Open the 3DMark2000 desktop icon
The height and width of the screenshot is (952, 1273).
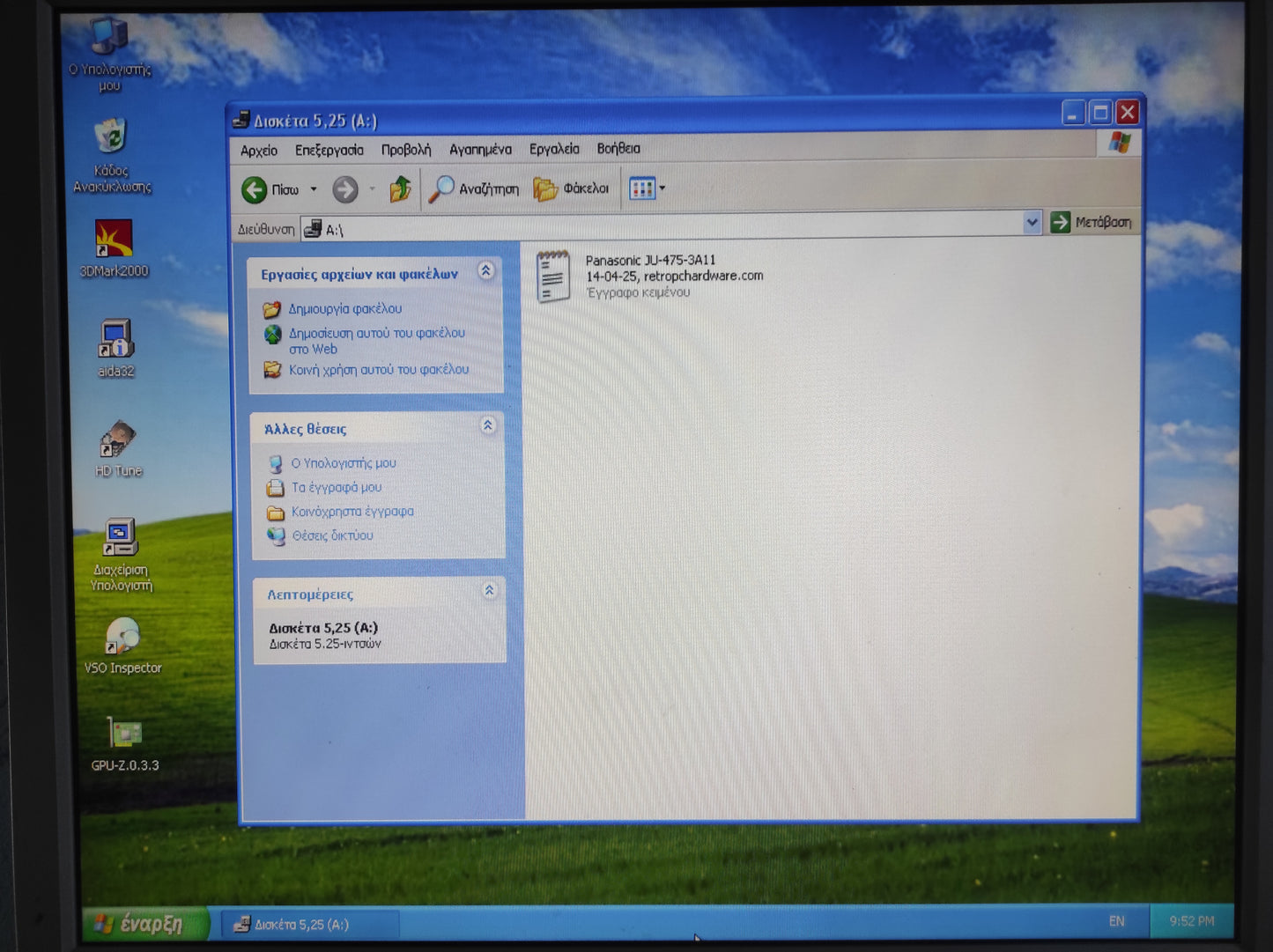point(114,240)
